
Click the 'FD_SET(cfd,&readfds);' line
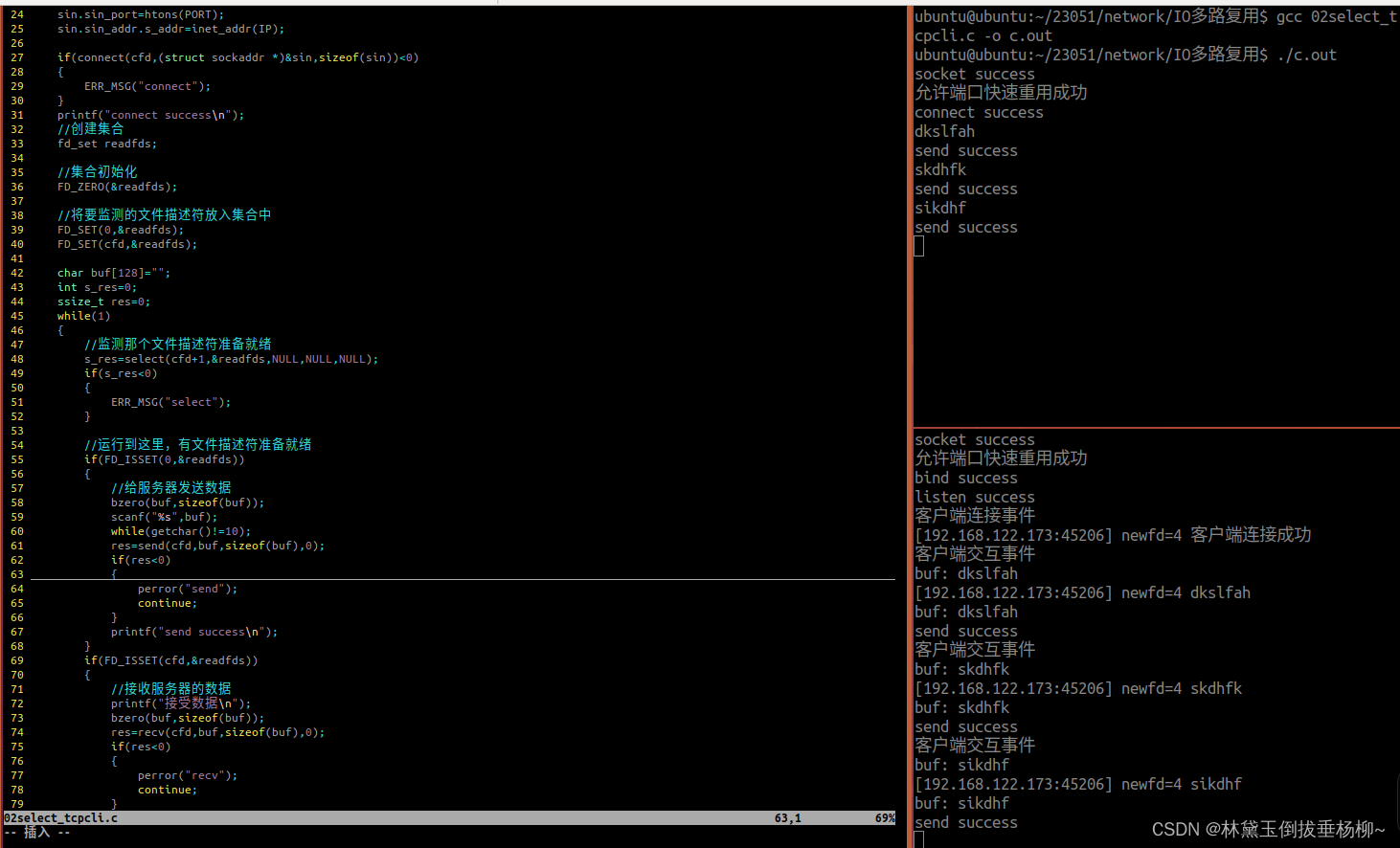(x=127, y=244)
